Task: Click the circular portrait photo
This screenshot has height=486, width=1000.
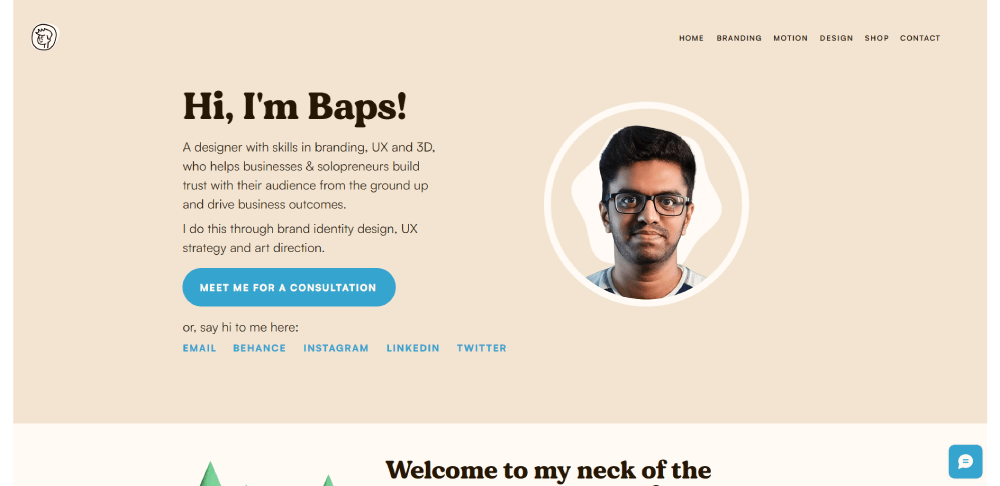Action: click(x=646, y=204)
